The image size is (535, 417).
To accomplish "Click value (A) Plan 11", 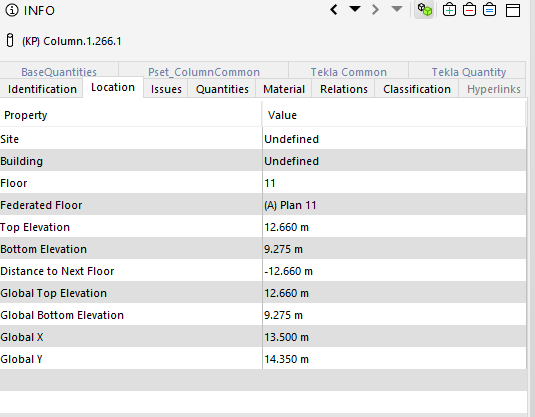I will point(290,205).
